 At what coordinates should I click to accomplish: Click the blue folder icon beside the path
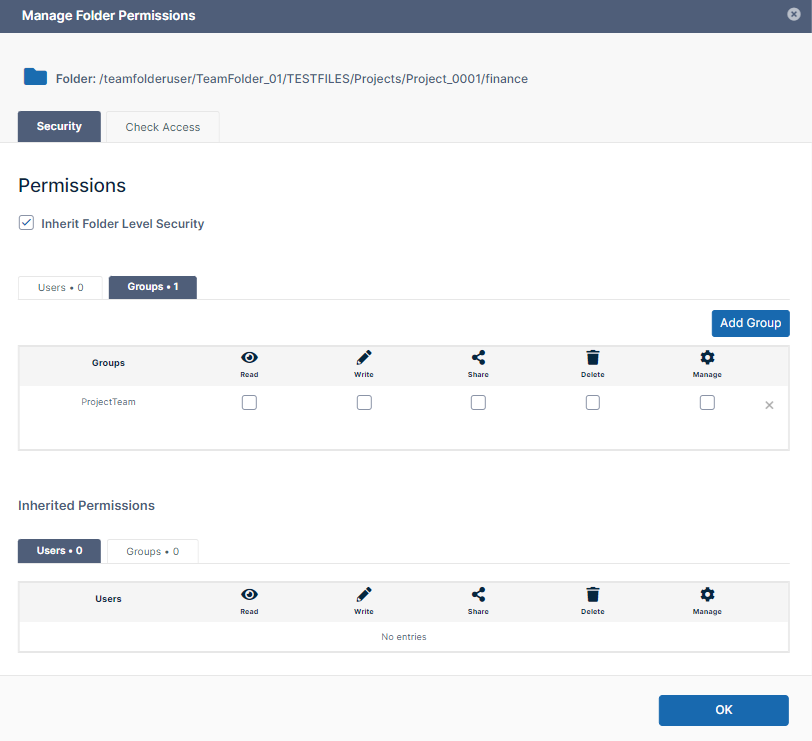click(36, 77)
